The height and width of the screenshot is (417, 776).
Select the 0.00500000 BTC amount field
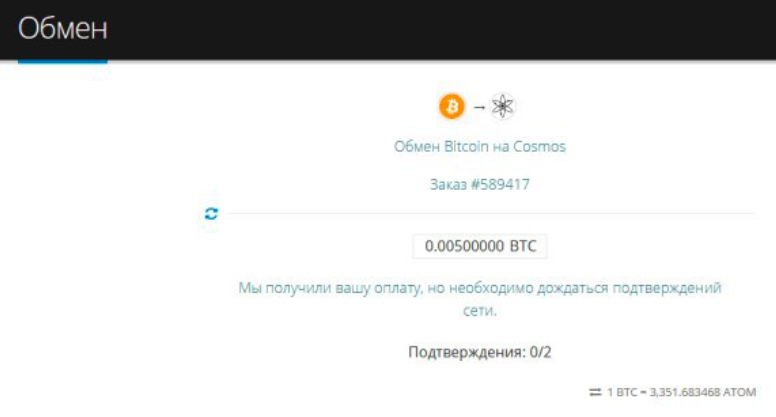(480, 246)
